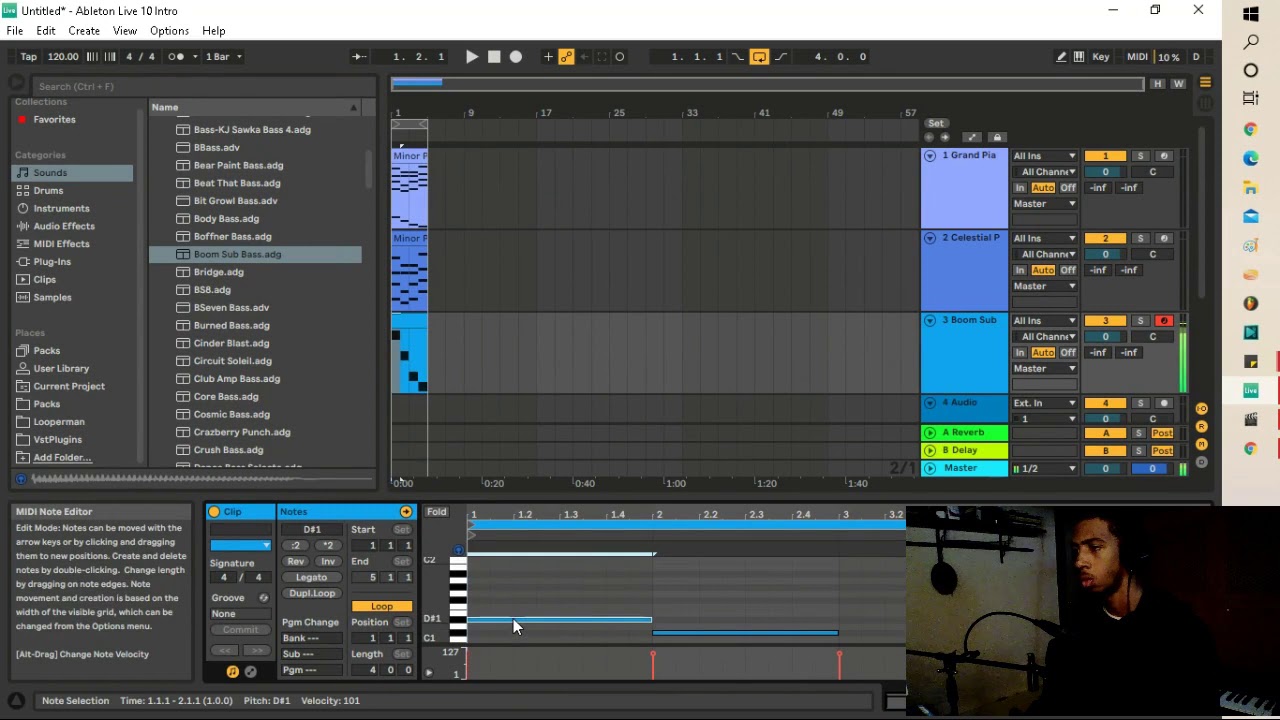The width and height of the screenshot is (1280, 720).
Task: Select the Plug-Ins category
Action: pos(52,262)
